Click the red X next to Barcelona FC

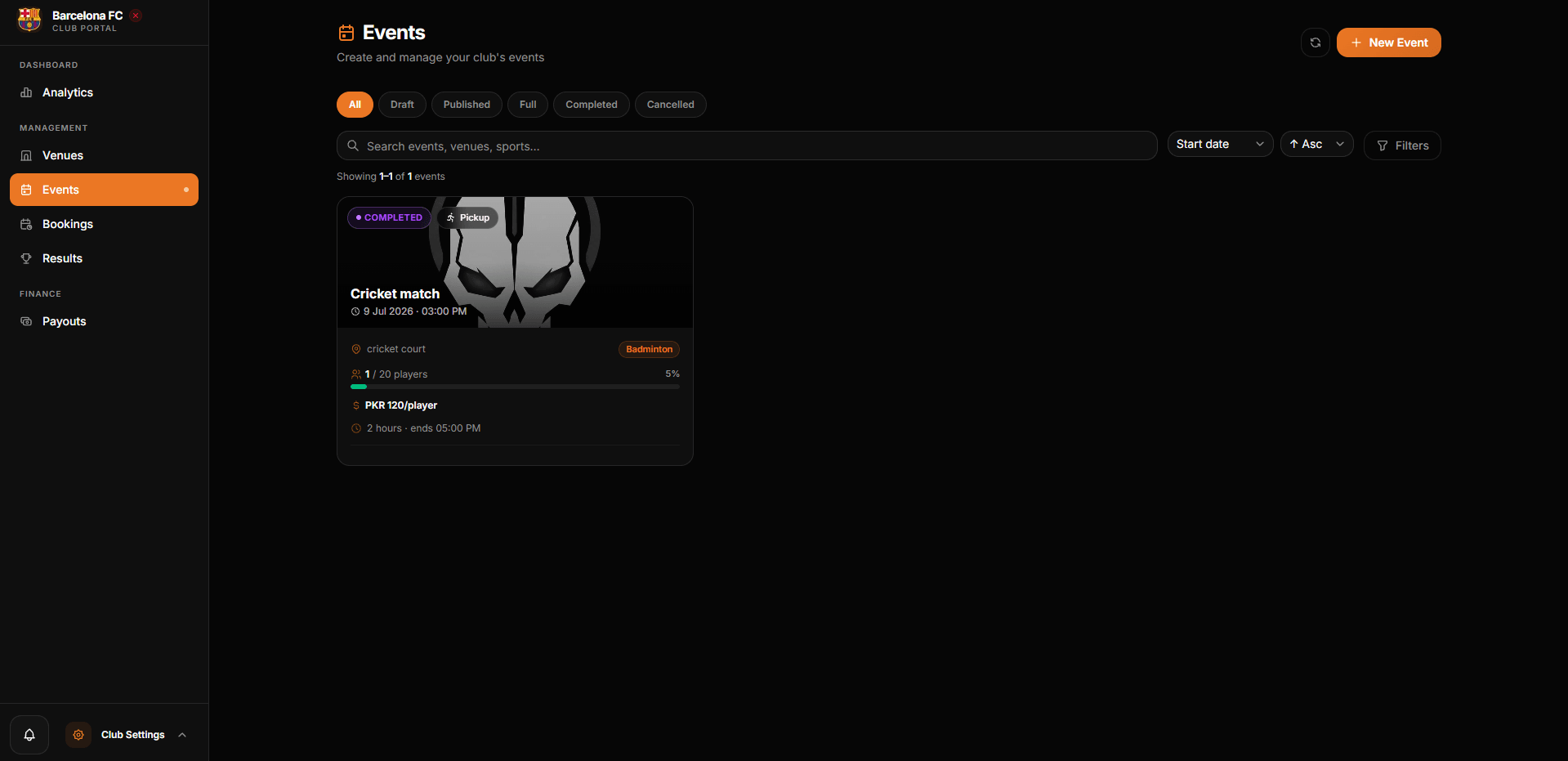pos(136,16)
